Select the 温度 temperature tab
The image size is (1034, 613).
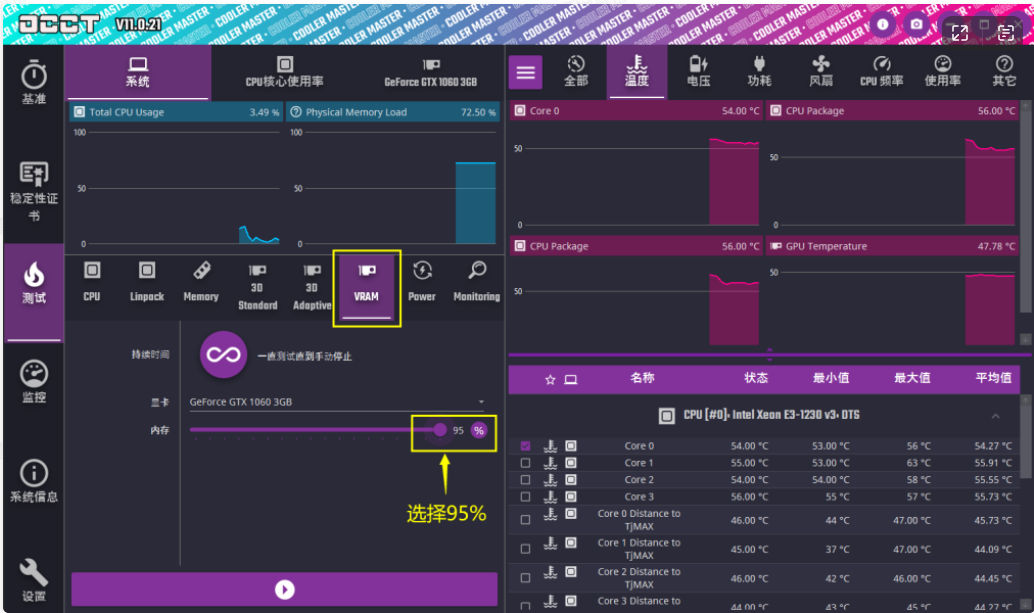(x=636, y=71)
